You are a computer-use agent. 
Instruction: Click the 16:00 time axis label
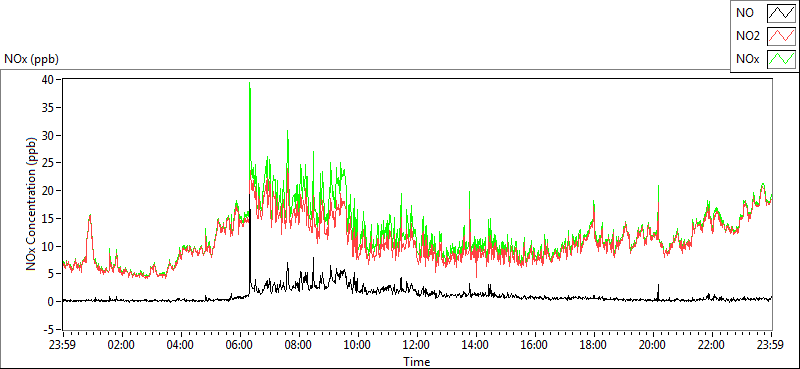click(x=535, y=344)
